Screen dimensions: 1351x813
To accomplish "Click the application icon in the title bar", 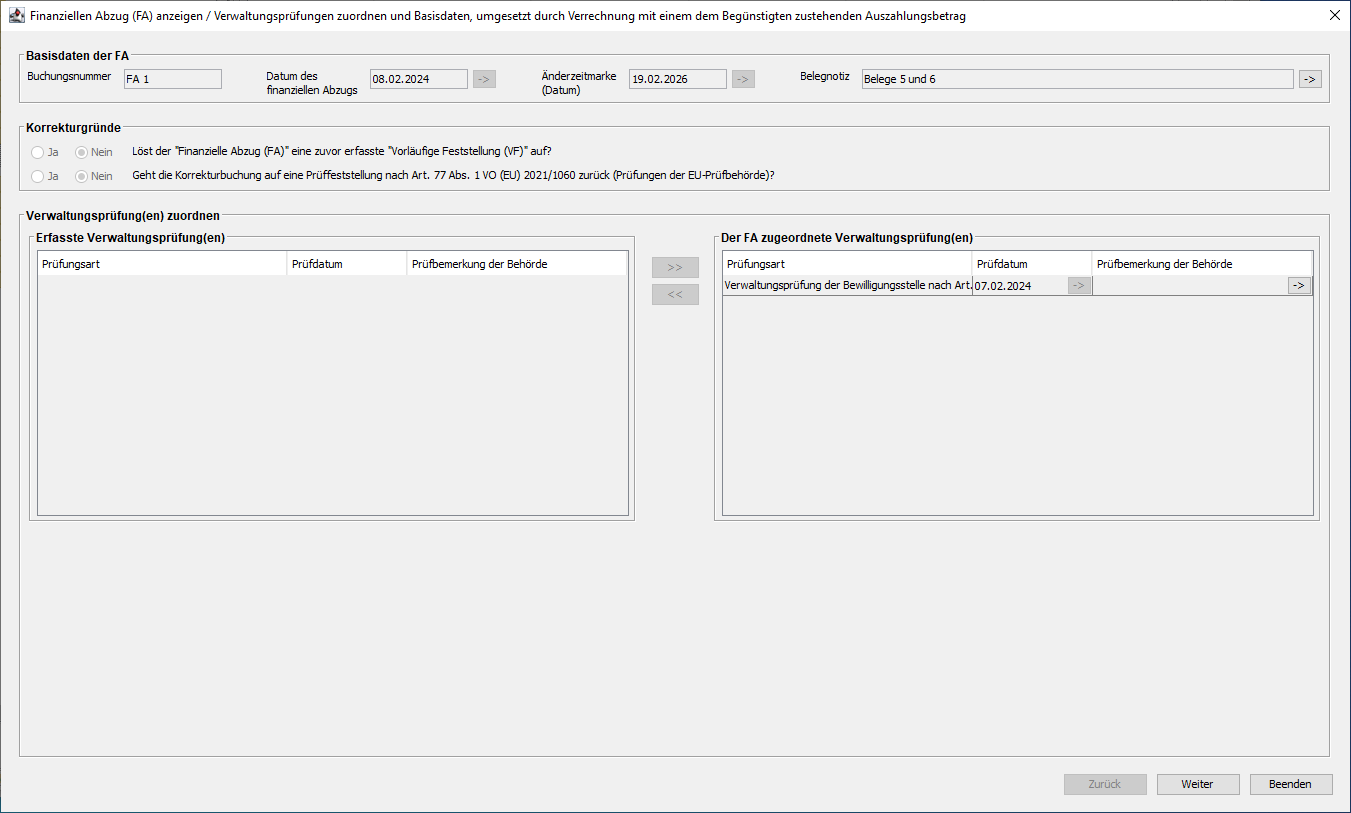I will pos(16,16).
